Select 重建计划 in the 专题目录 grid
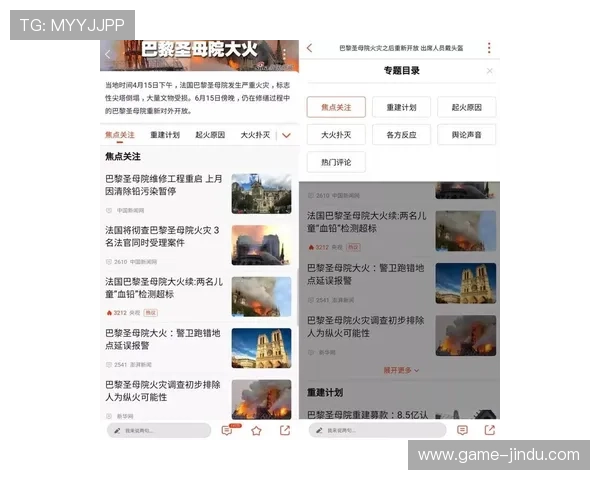Viewport: 600px width, 480px height. [401, 107]
